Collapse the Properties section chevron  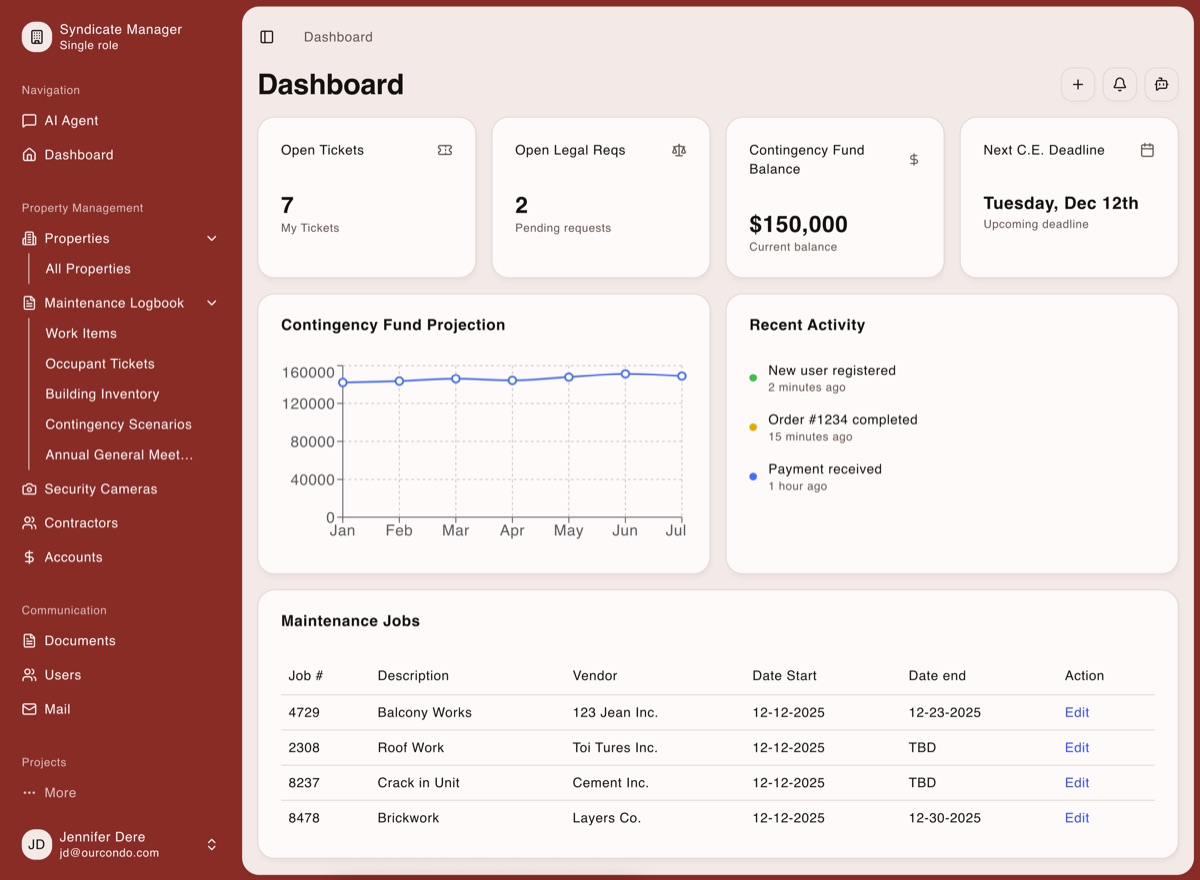click(212, 239)
